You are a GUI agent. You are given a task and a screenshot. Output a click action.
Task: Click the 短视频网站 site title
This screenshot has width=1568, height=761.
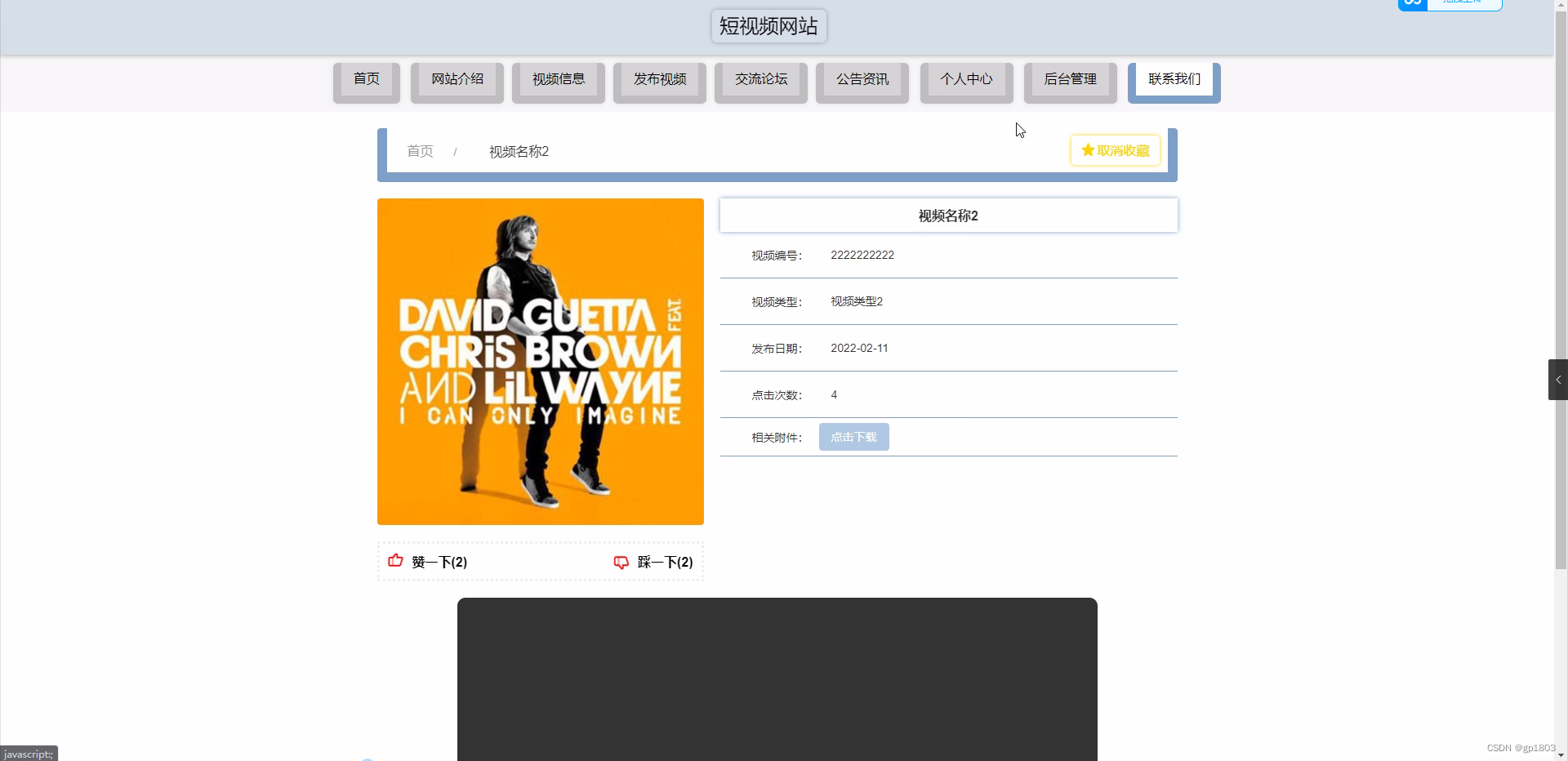pos(768,26)
